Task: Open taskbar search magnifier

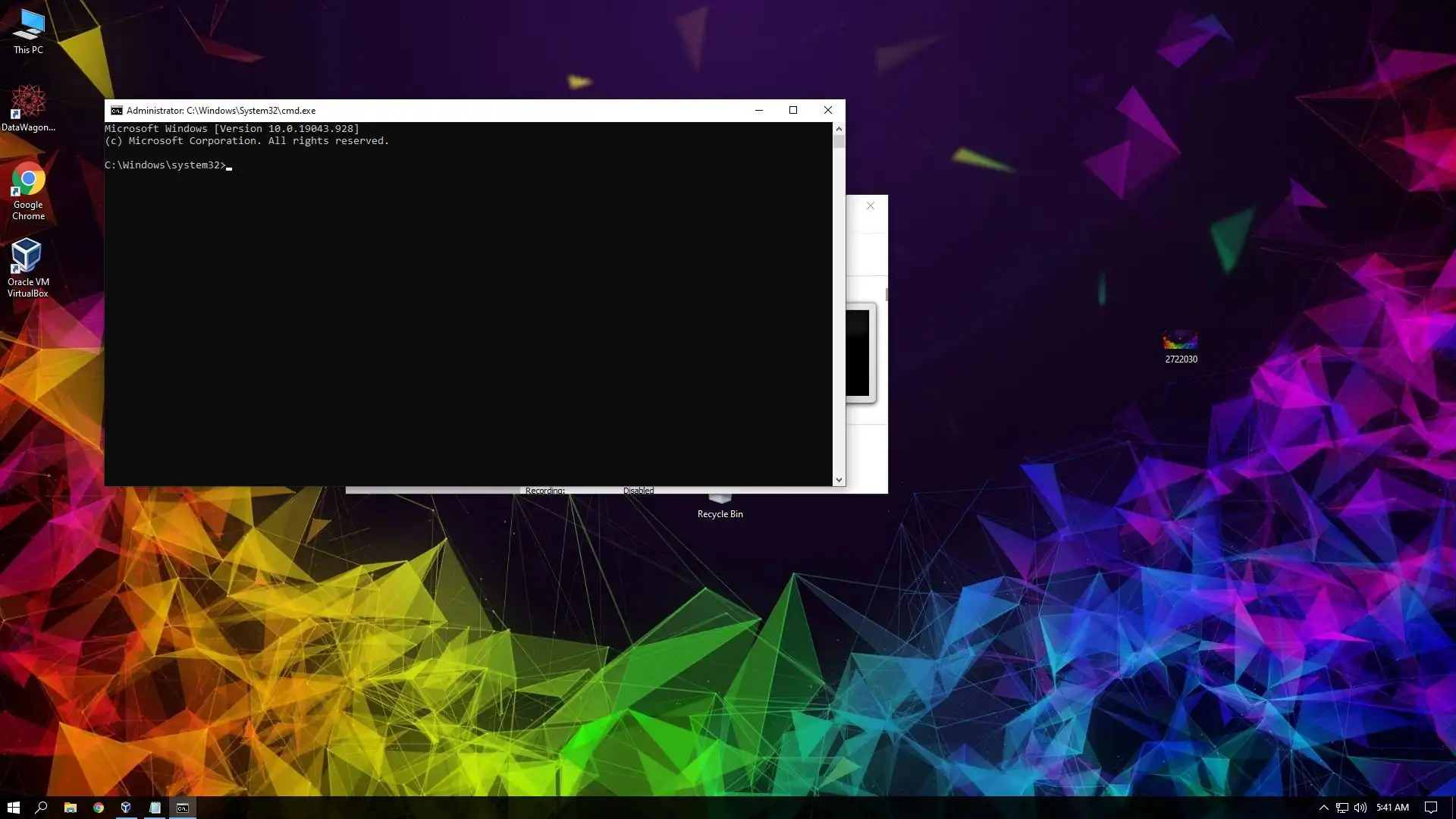Action: pos(42,808)
